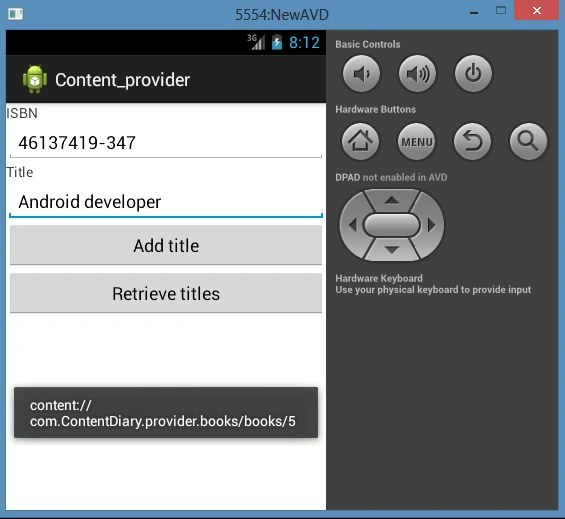Go to the Home screen via hardware button
565x519 pixels.
pyautogui.click(x=360, y=141)
